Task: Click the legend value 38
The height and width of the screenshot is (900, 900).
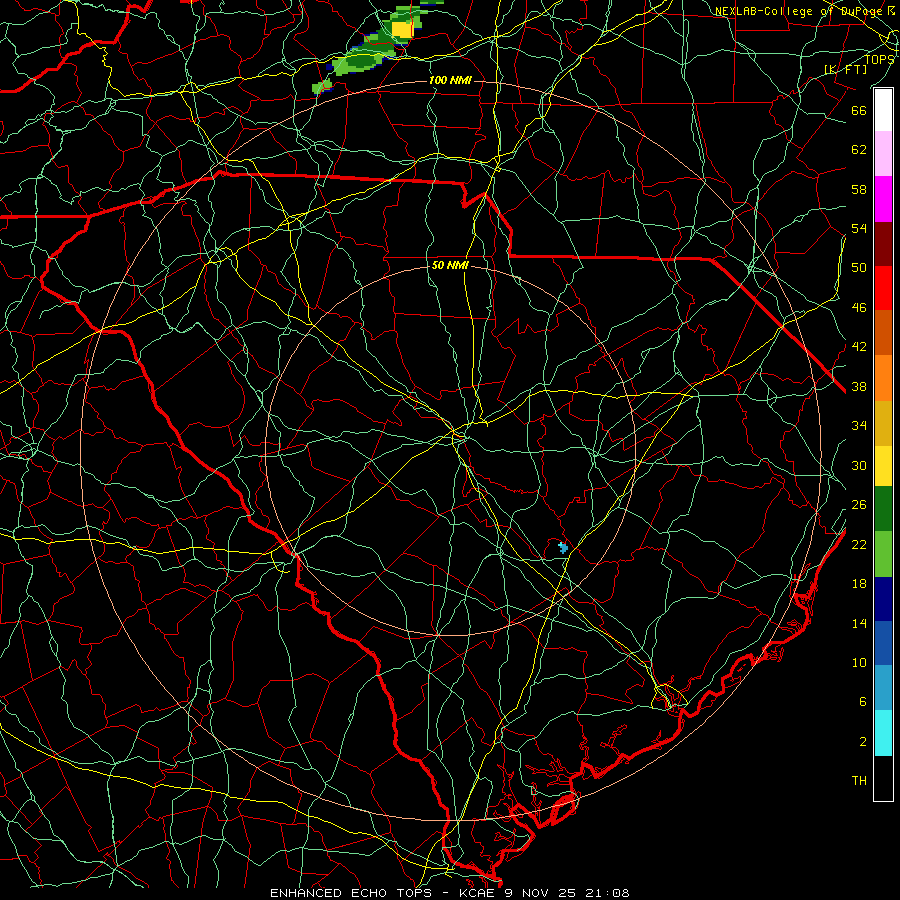Action: coord(859,386)
